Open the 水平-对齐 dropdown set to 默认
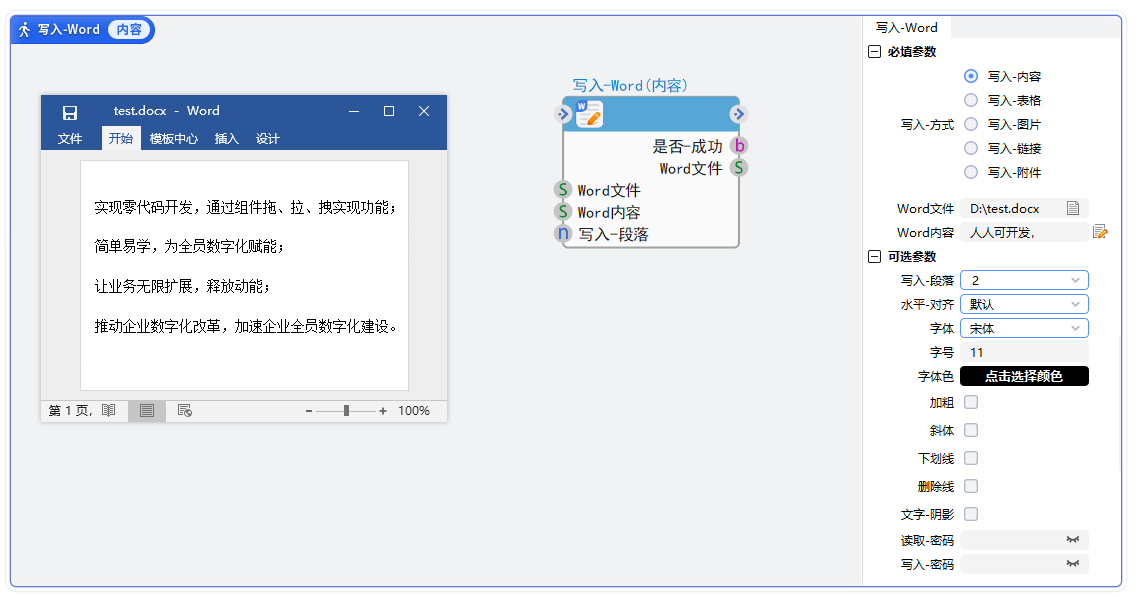The width and height of the screenshot is (1137, 596). click(x=1024, y=304)
